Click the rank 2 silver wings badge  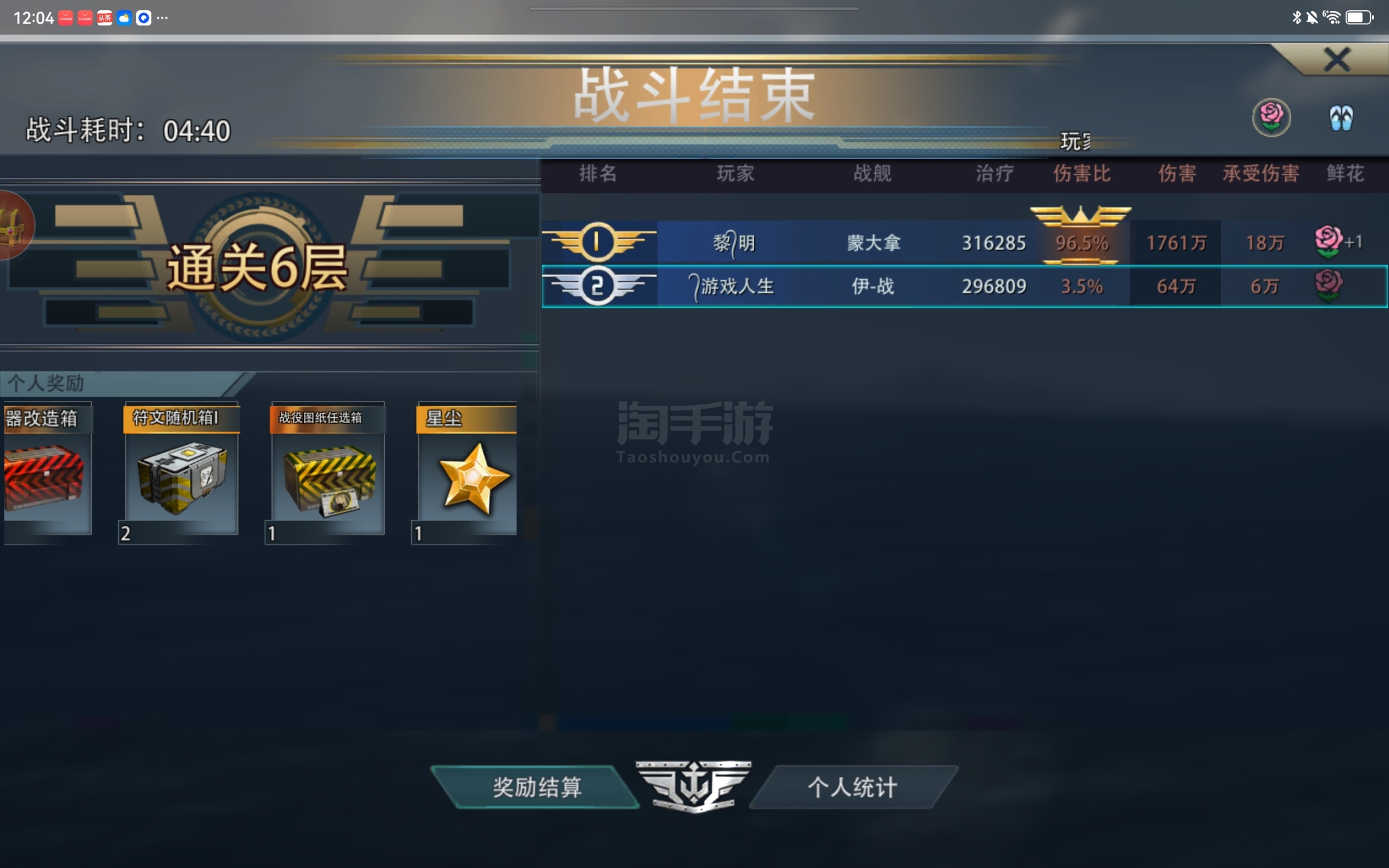point(597,286)
